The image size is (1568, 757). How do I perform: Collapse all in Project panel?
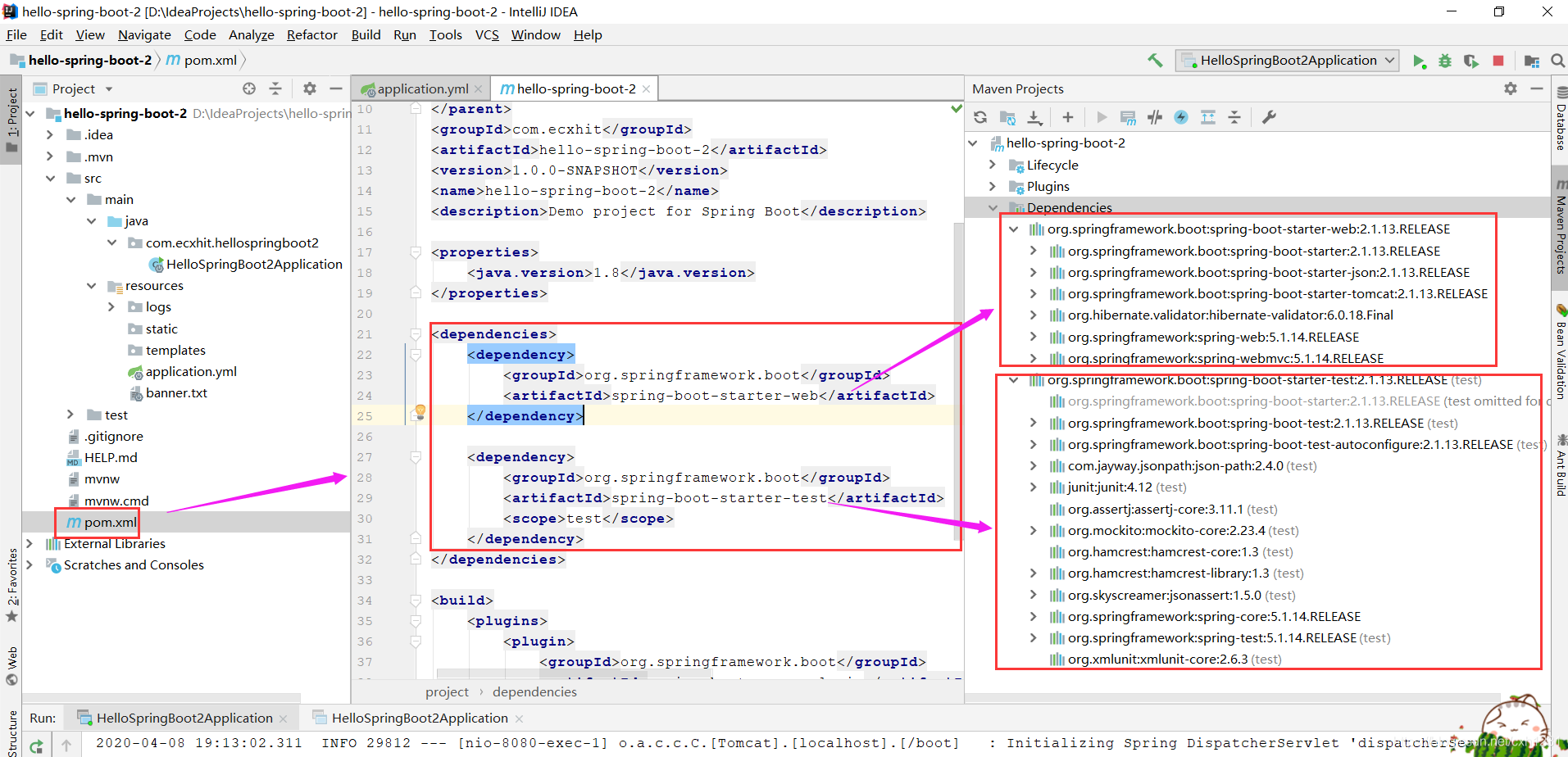click(x=275, y=88)
